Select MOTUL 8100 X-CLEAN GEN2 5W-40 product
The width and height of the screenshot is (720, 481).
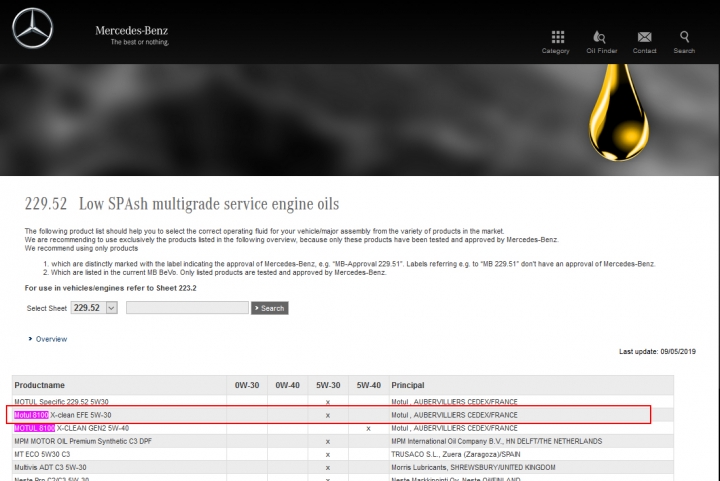72,428
